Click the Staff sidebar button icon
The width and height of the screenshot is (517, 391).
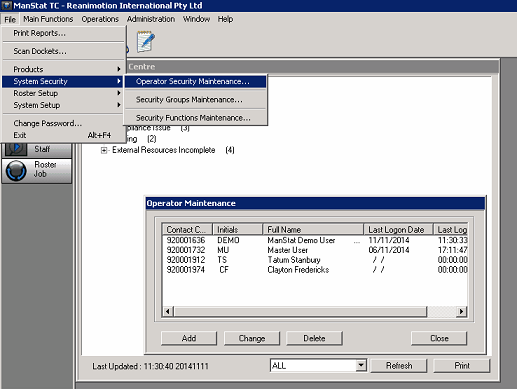coord(16,149)
